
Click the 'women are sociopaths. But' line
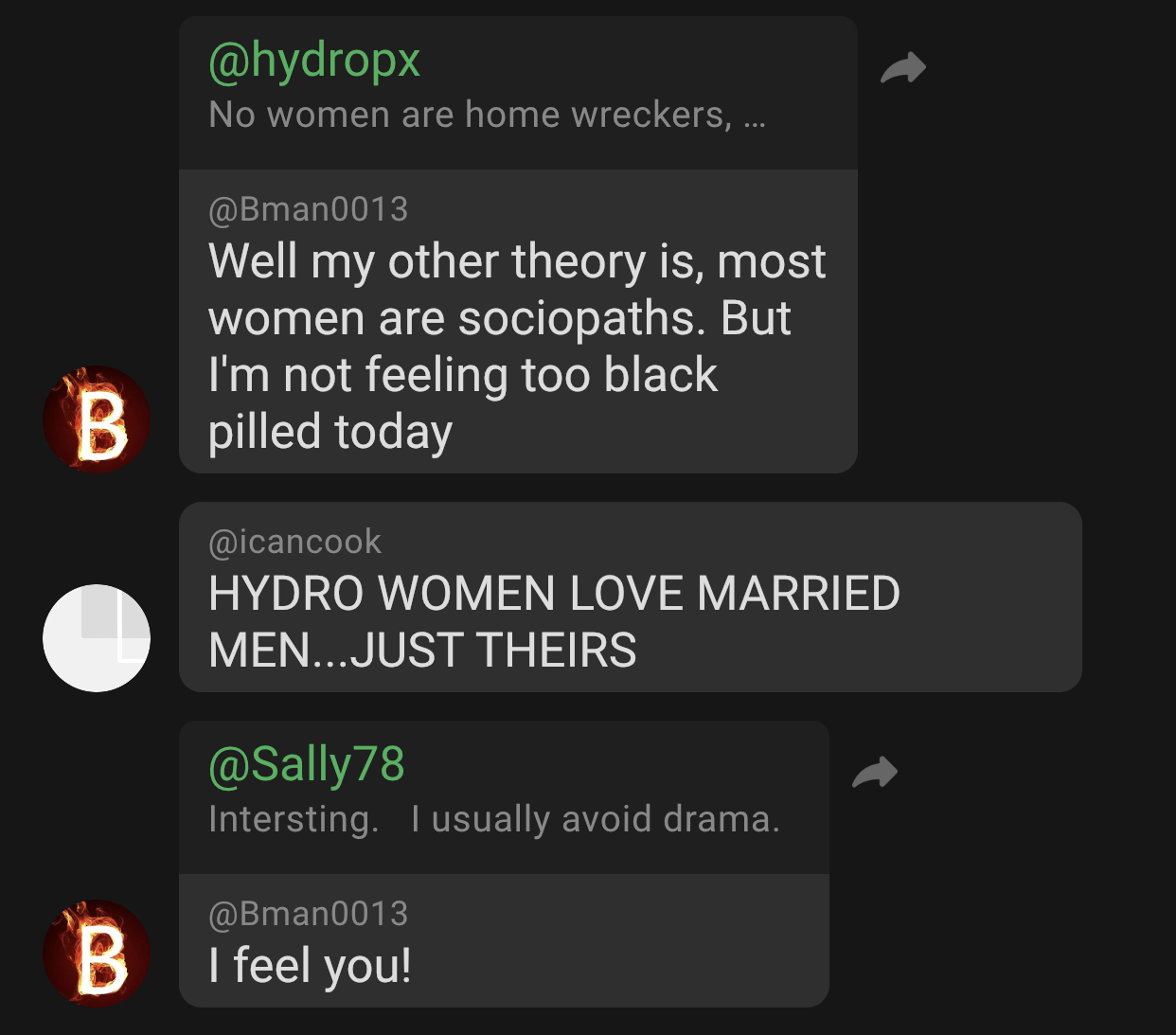pos(499,318)
